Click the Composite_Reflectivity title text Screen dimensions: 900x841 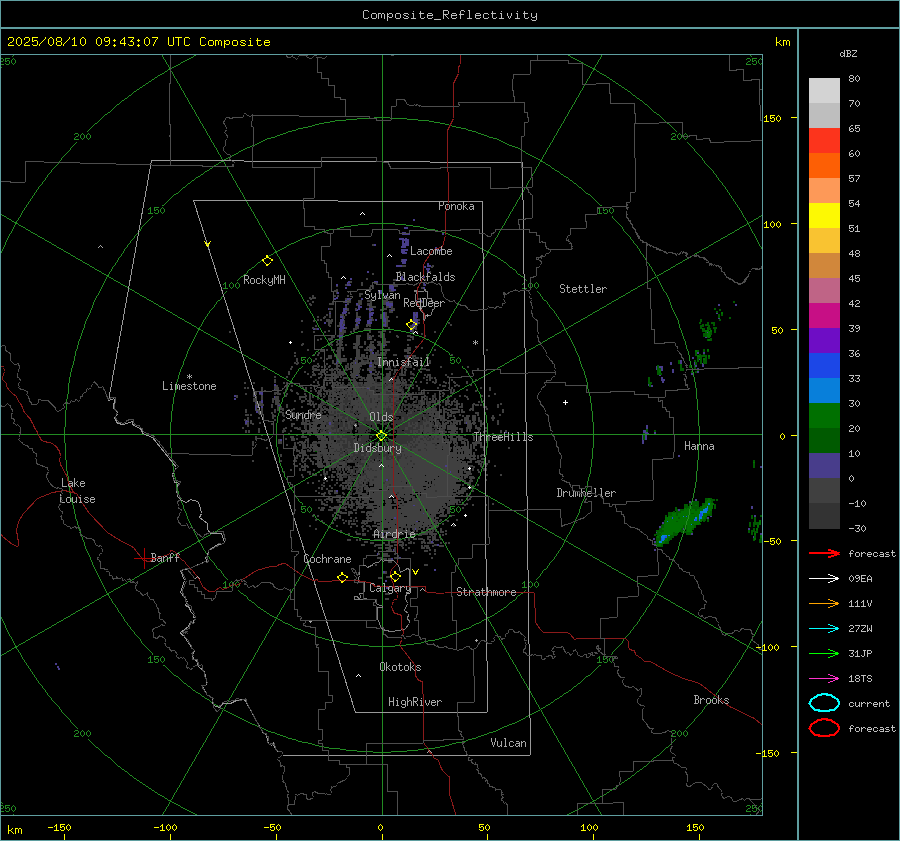click(449, 15)
